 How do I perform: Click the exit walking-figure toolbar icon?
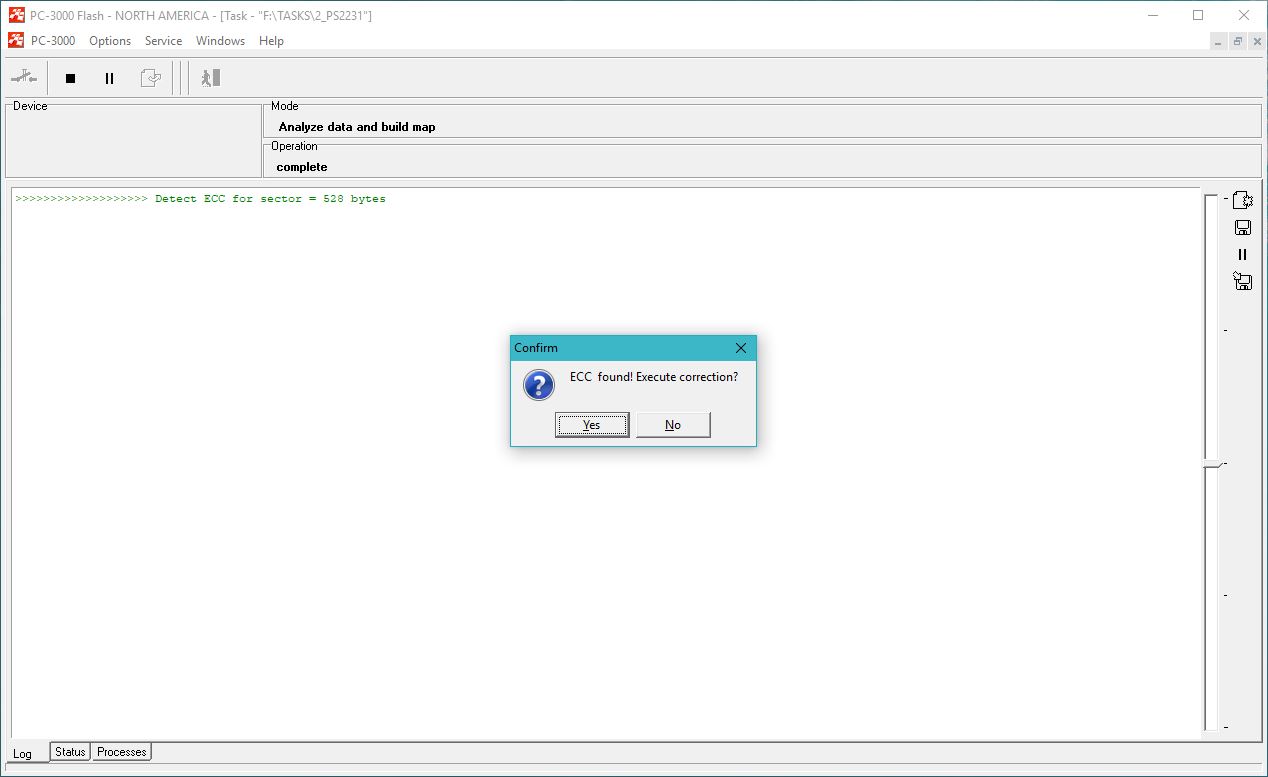click(x=209, y=78)
